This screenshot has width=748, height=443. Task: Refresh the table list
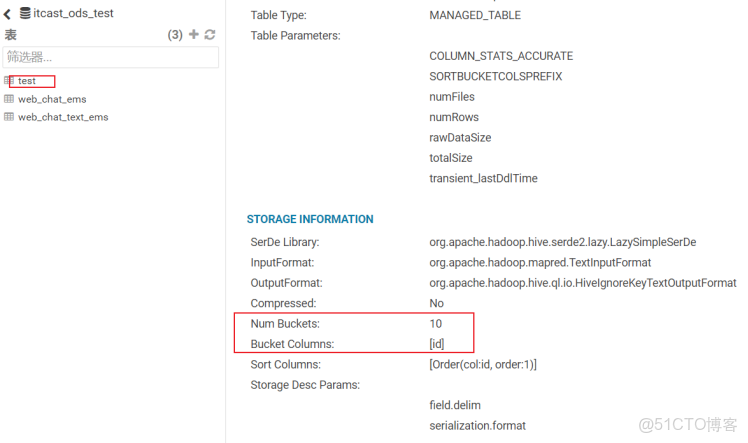(210, 35)
